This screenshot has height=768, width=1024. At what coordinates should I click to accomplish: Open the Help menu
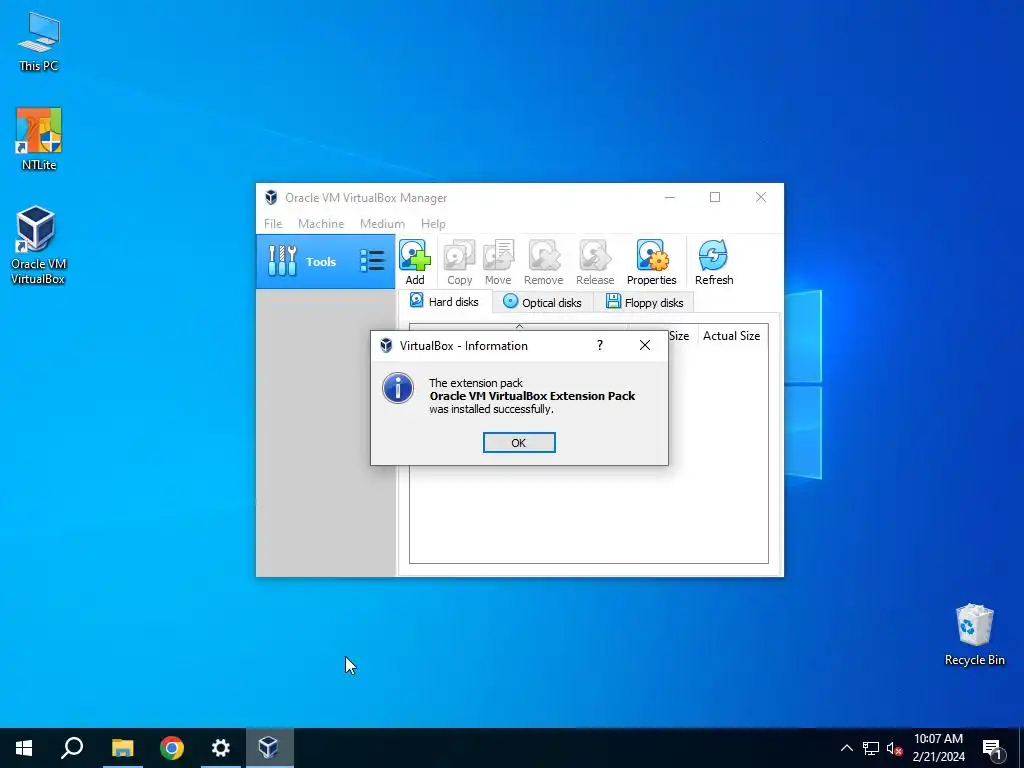(433, 223)
